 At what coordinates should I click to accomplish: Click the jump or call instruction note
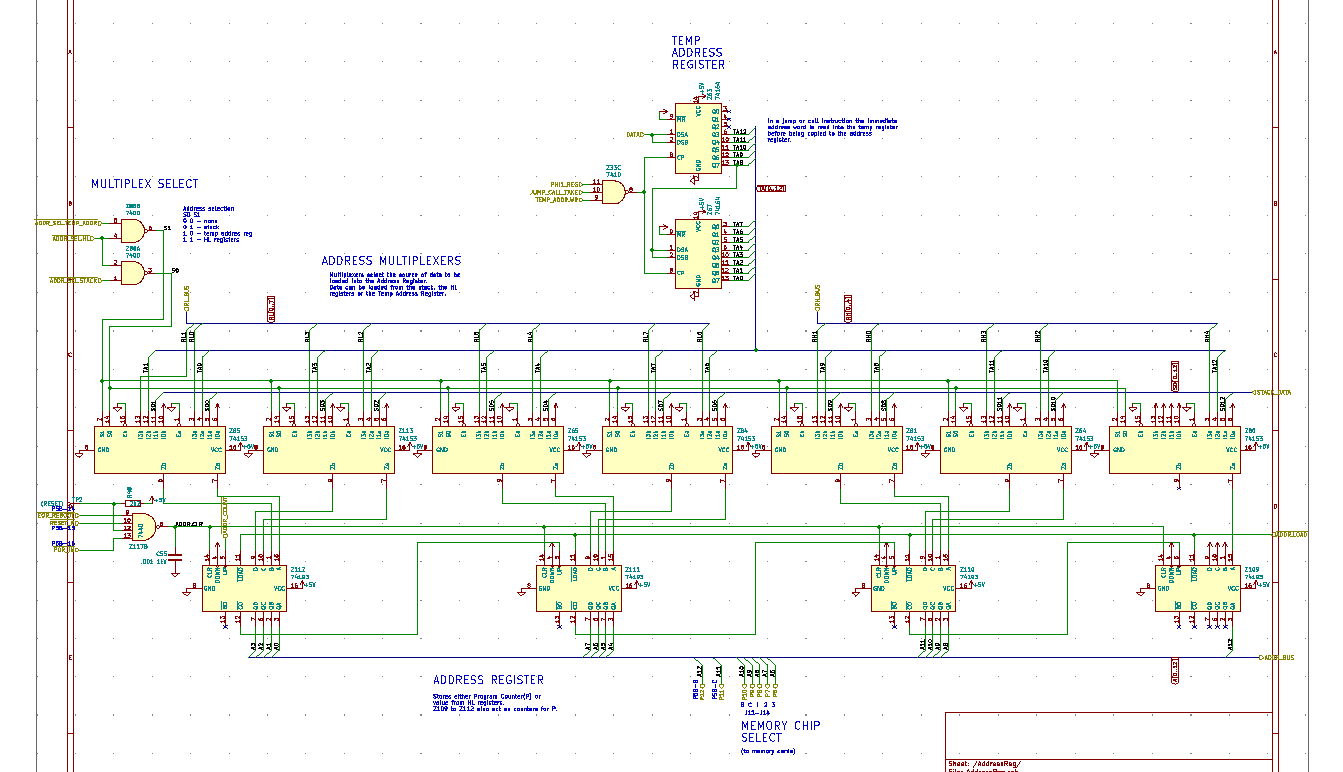832,130
